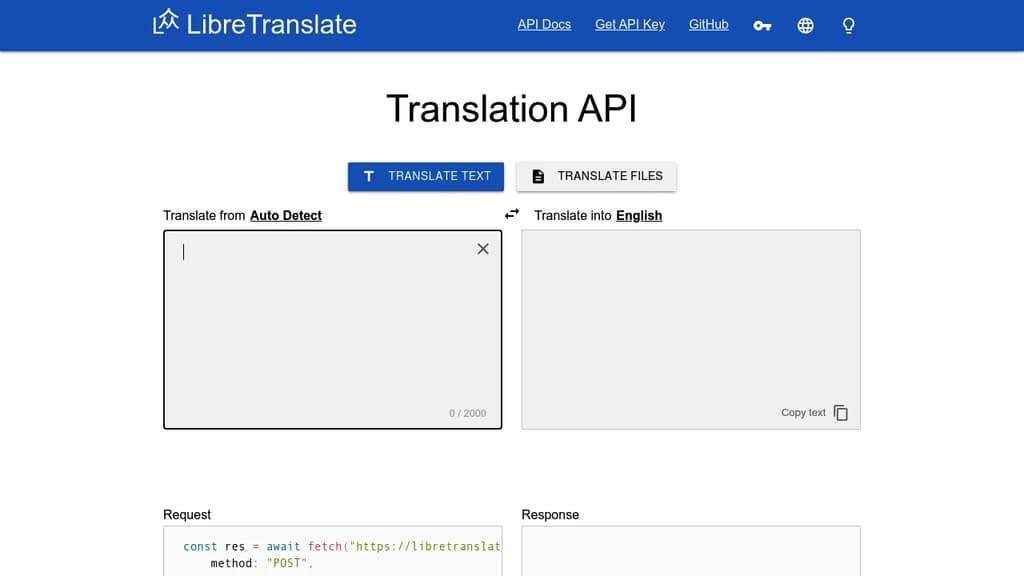Screen dimensions: 1024x576
Task: Open the globe language icon
Action: [x=805, y=25]
